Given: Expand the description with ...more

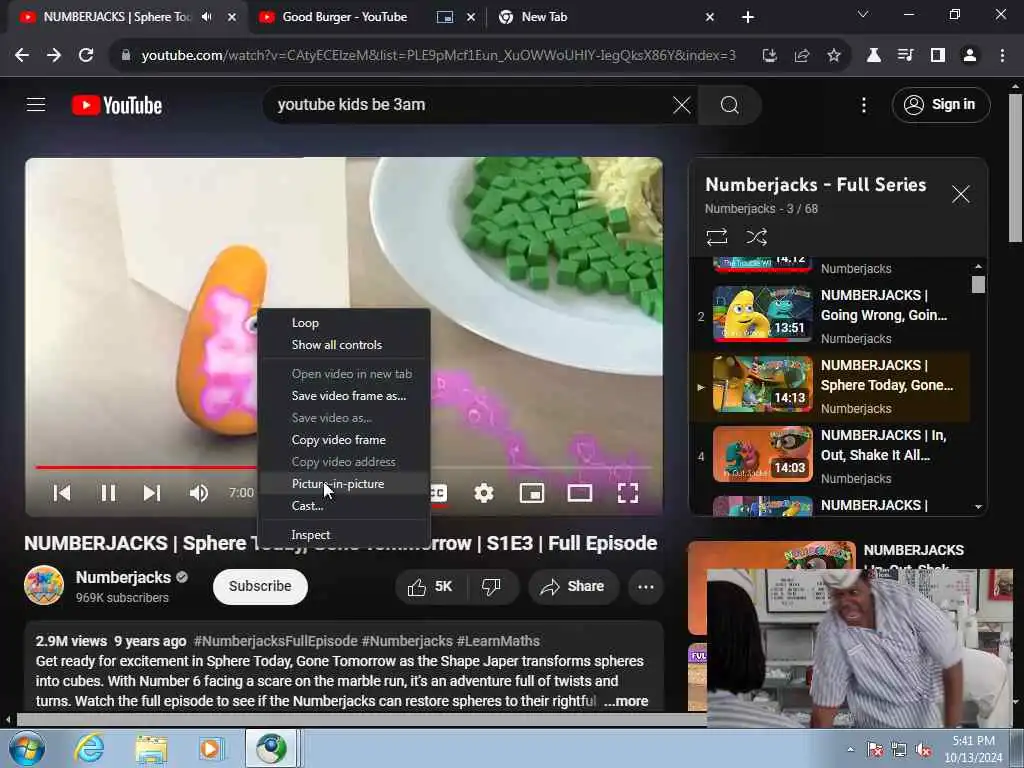Looking at the screenshot, I should (x=626, y=701).
